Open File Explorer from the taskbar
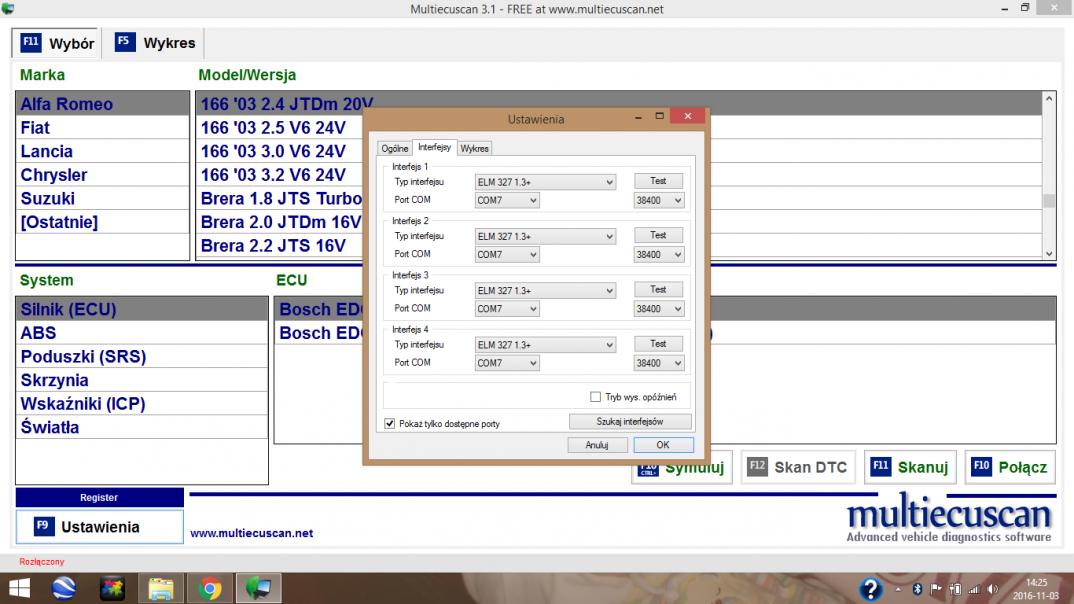1074x604 pixels. [x=161, y=588]
